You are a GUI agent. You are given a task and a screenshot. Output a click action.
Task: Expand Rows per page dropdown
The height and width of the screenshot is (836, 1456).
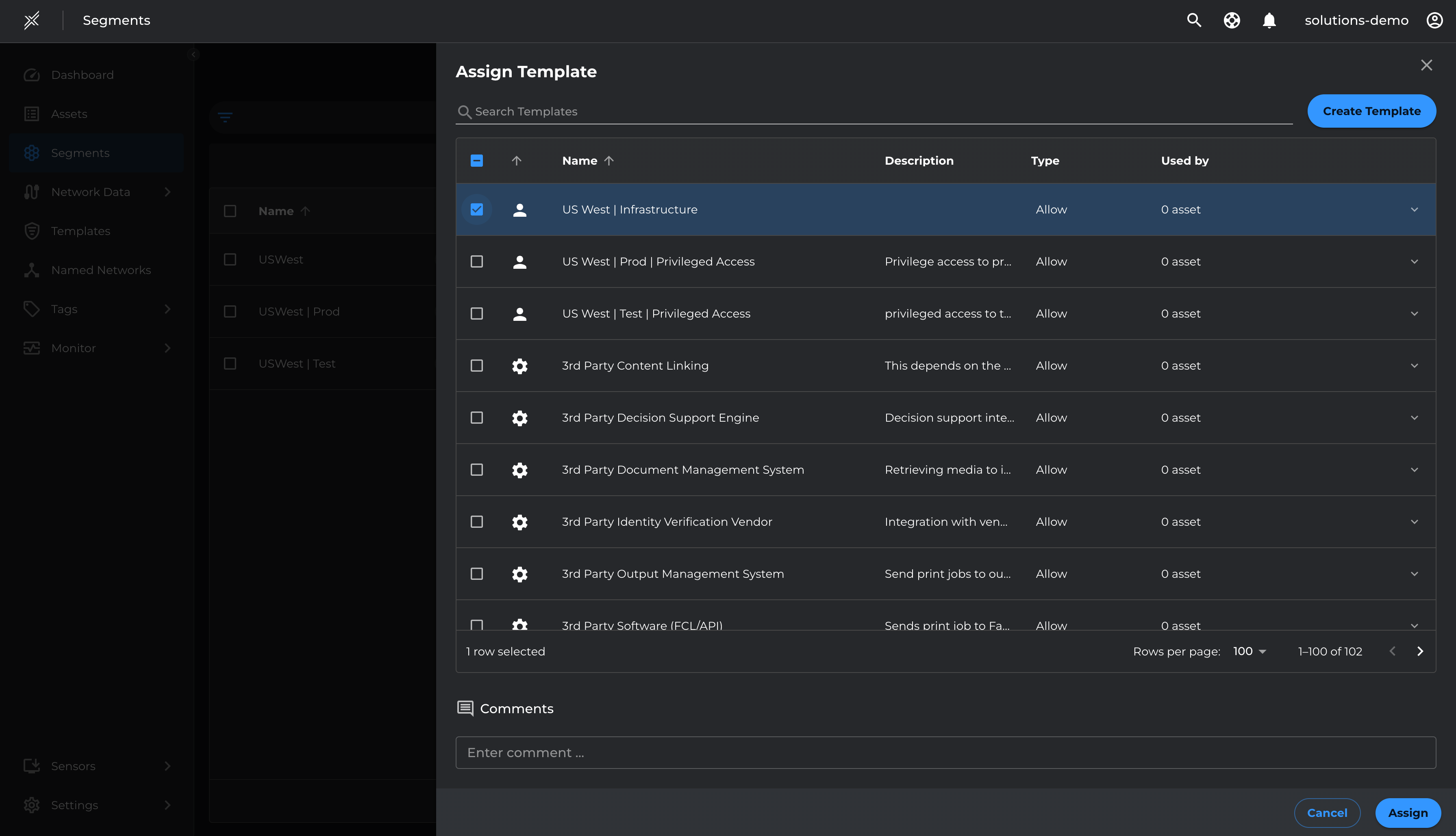[x=1249, y=651]
